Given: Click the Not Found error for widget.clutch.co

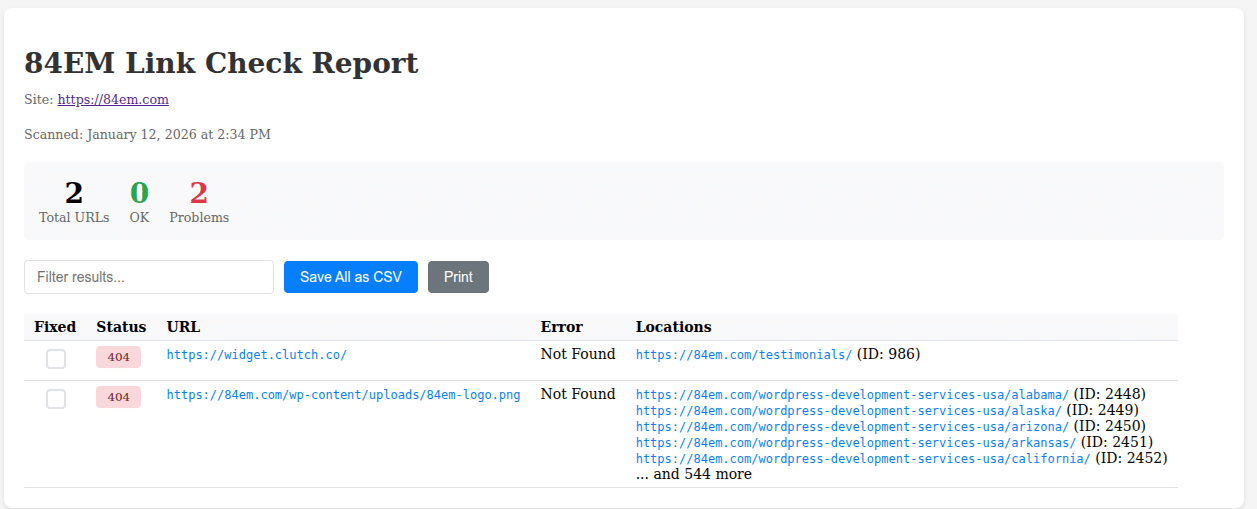Looking at the screenshot, I should 578,354.
